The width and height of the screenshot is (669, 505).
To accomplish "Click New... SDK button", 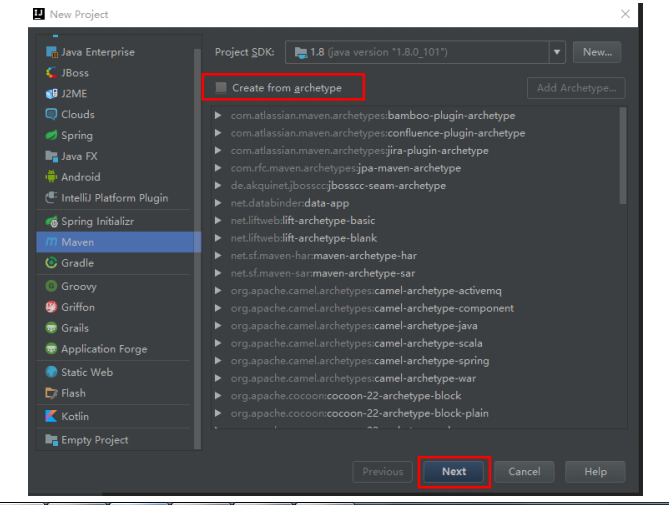I will [597, 52].
